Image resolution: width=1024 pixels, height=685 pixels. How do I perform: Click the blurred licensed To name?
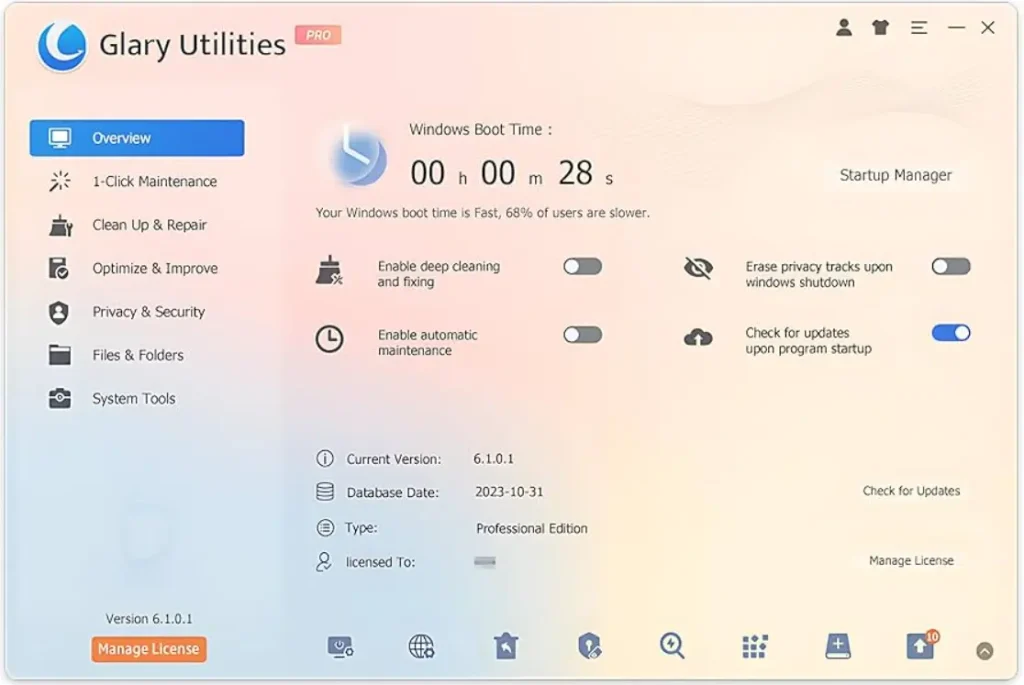(x=485, y=562)
